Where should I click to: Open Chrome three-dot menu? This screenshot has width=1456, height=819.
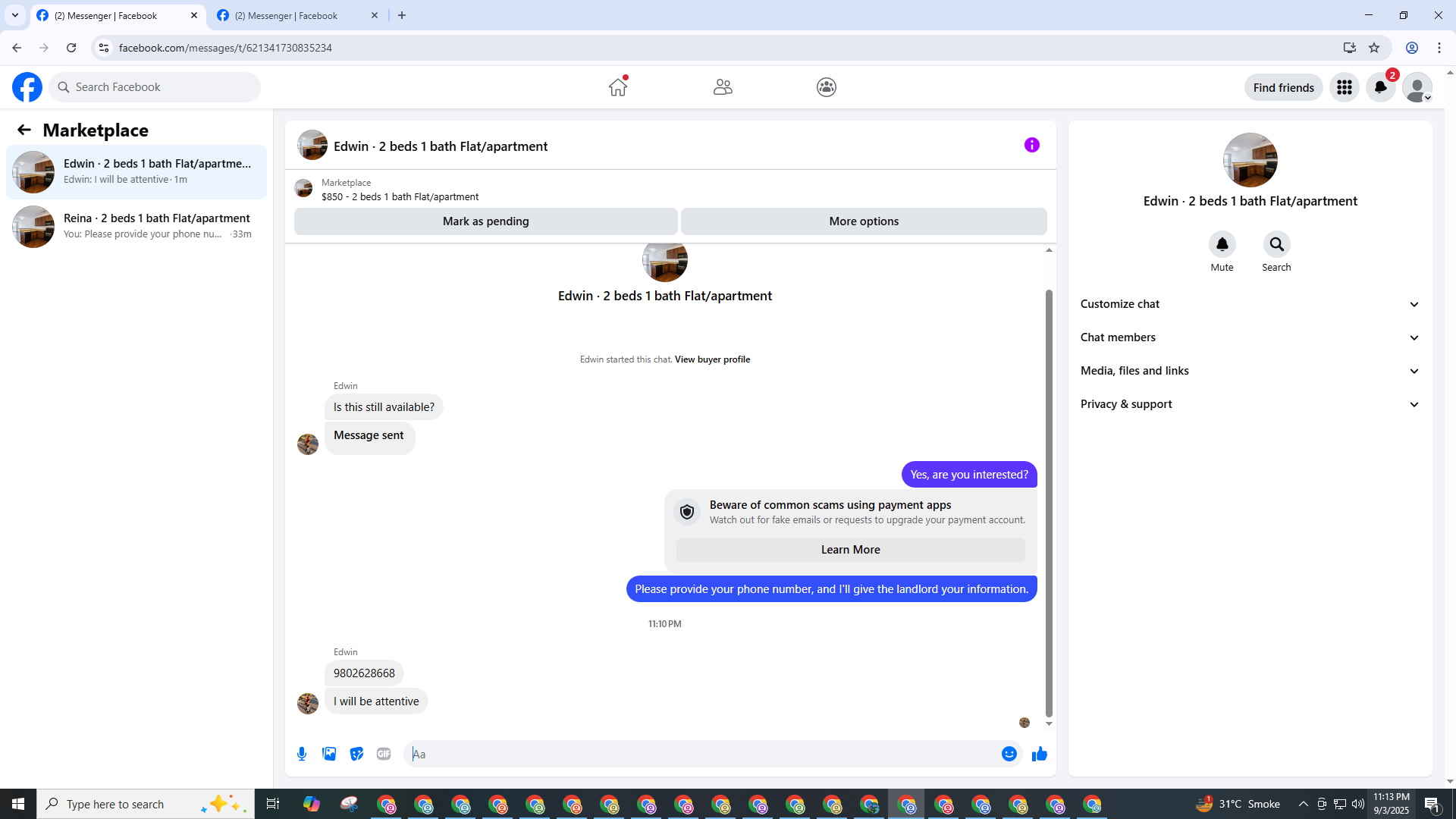click(1439, 48)
